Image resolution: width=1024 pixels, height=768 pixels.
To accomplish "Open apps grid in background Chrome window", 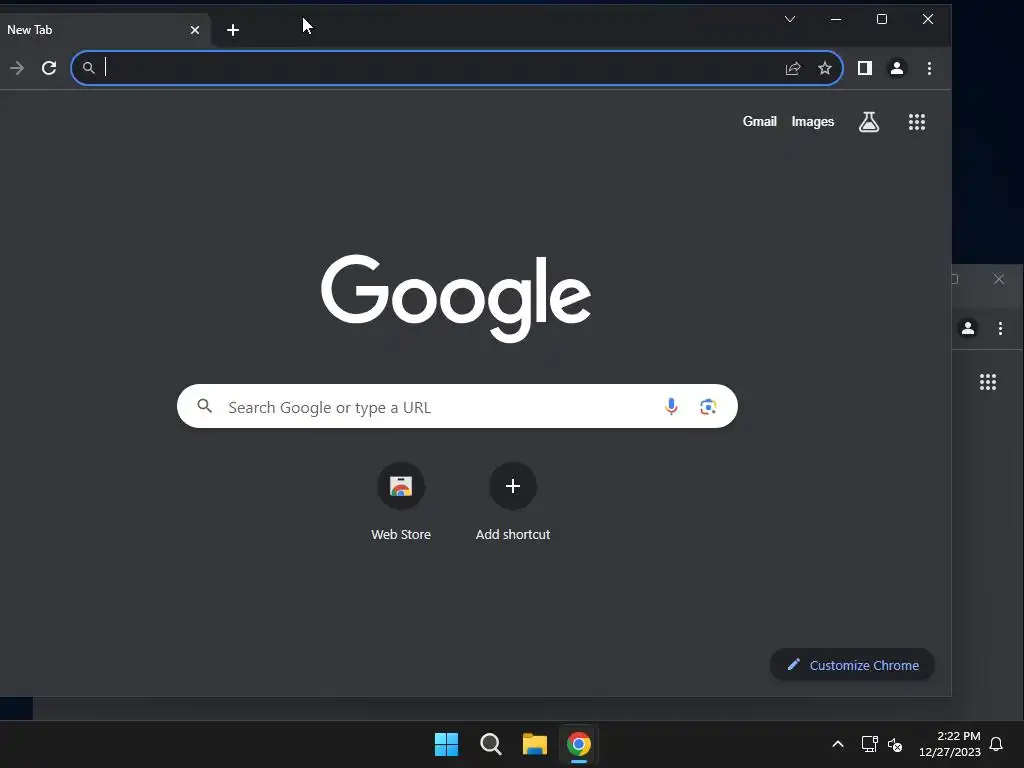I will coord(988,382).
